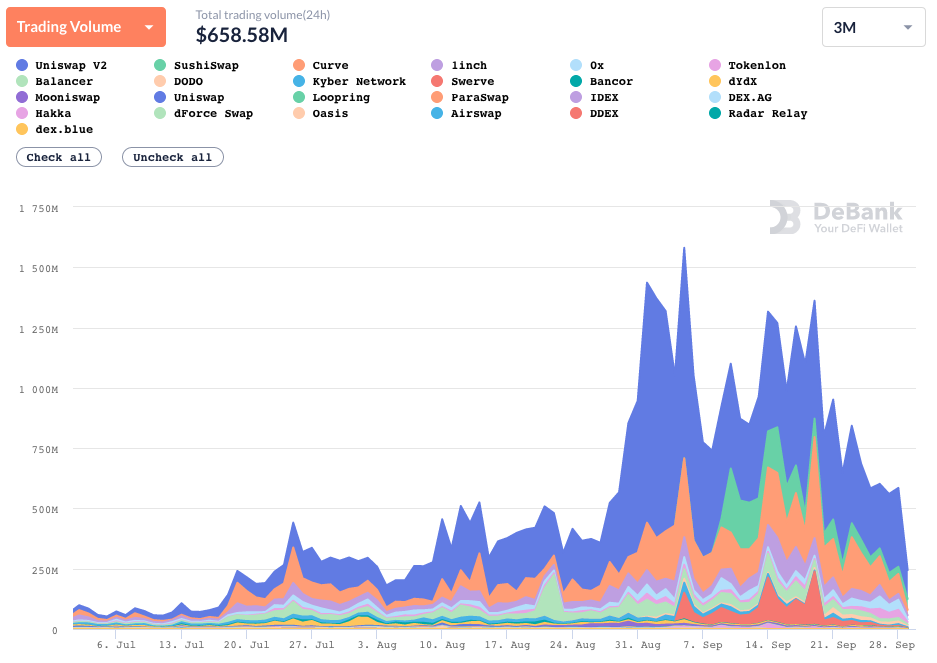Click the total trading volume value $658.58M
The width and height of the screenshot is (937, 663).
241,35
